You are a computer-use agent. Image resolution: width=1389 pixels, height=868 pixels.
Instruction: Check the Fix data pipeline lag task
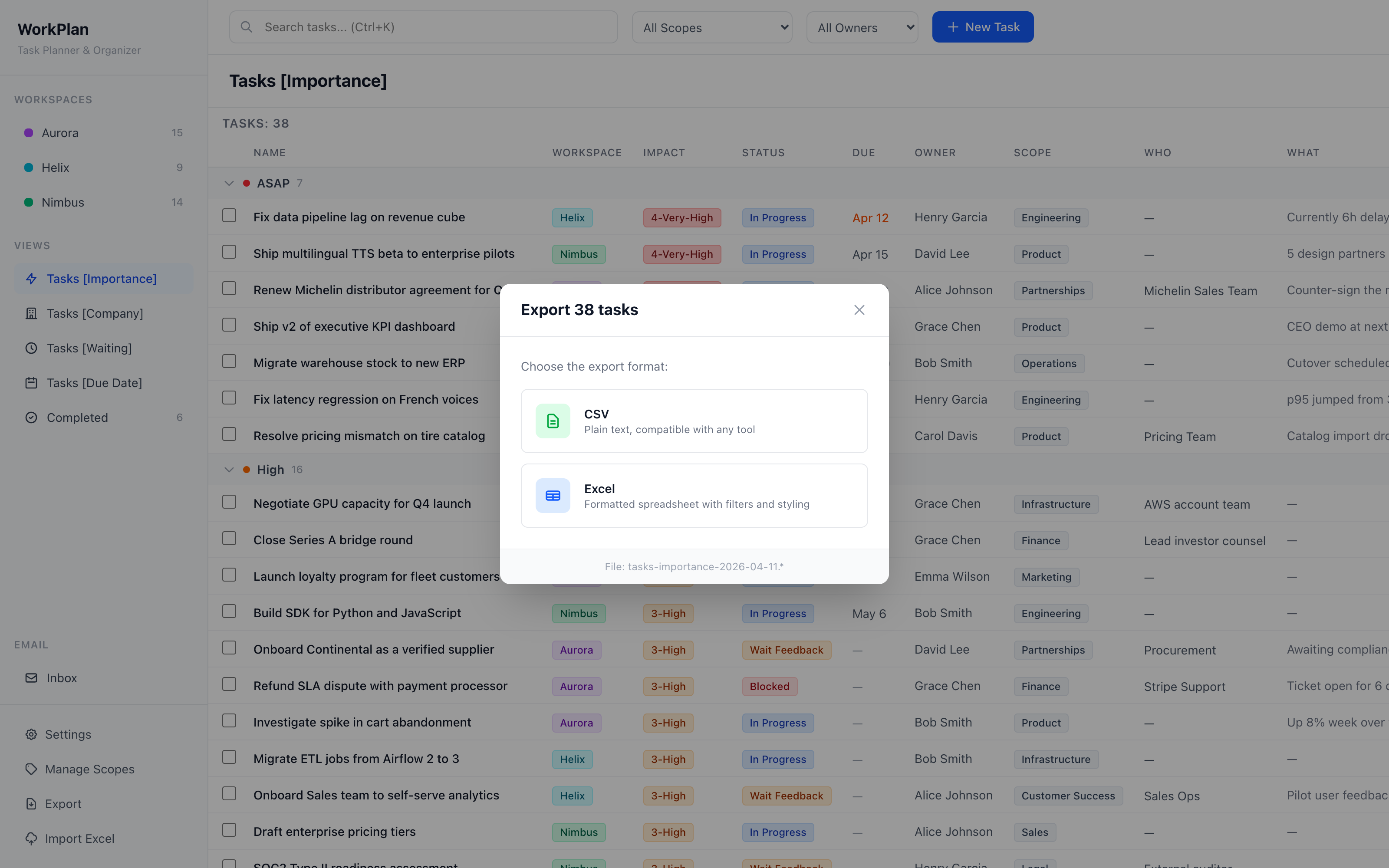click(x=229, y=215)
